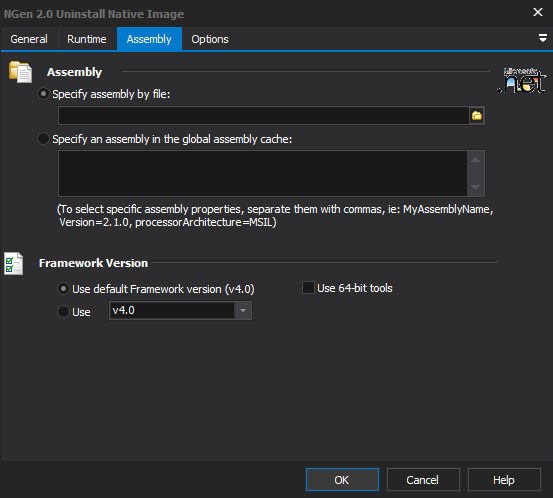Click the global assembly cache text area
553x498 pixels.
[263, 173]
